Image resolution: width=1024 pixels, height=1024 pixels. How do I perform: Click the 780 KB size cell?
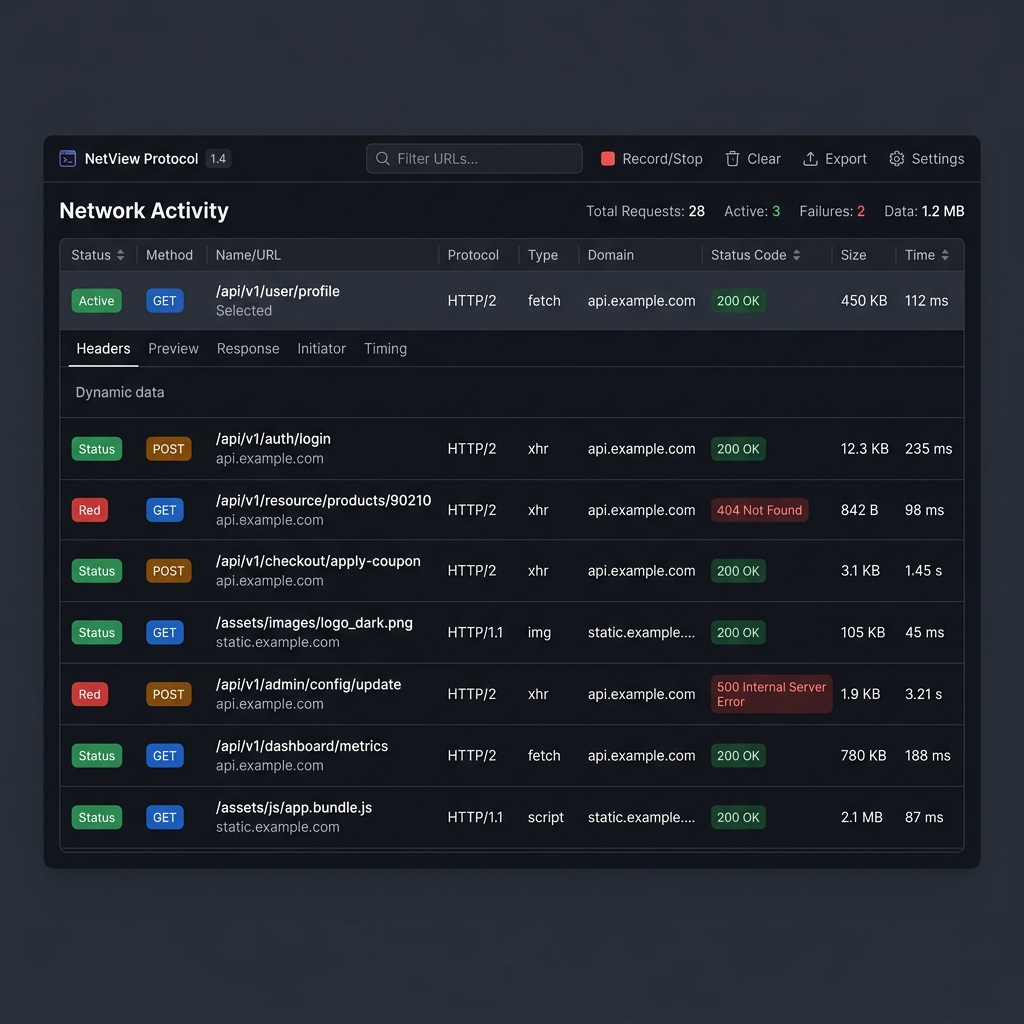point(863,756)
